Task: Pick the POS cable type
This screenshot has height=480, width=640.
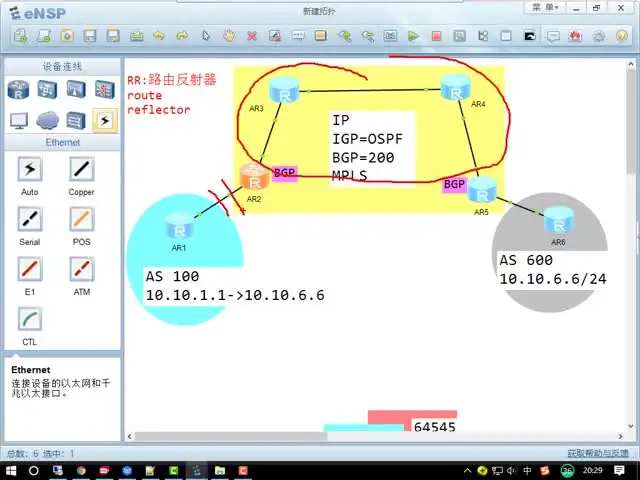Action: 81,220
